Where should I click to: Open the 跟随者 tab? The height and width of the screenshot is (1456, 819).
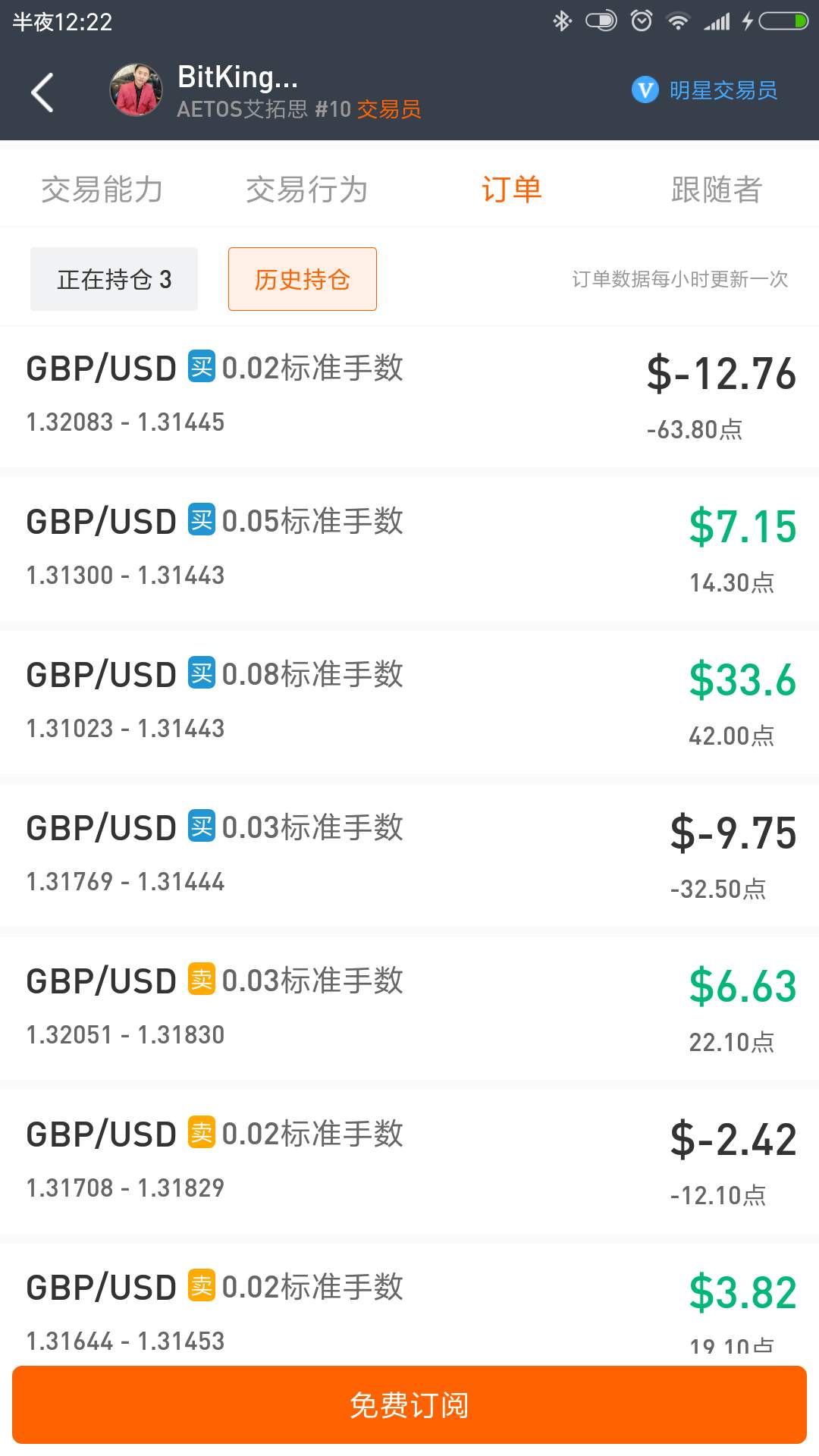coord(717,189)
